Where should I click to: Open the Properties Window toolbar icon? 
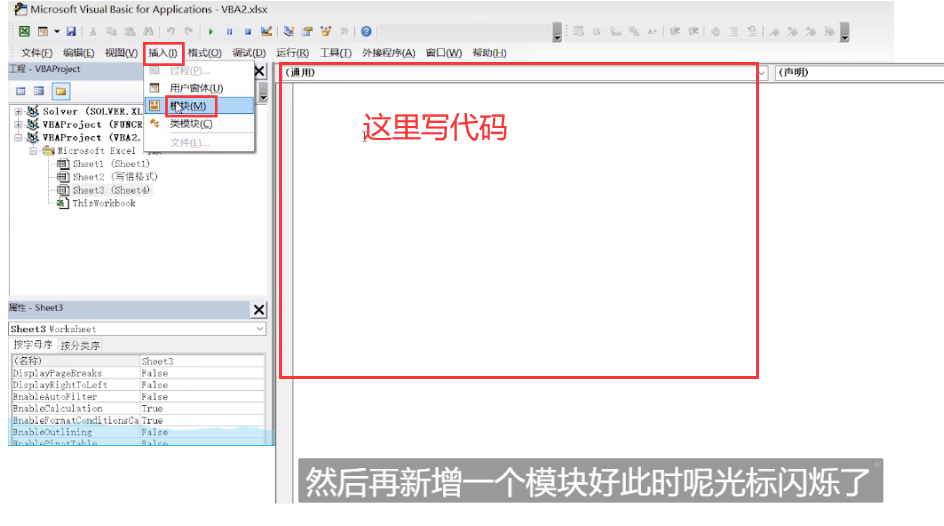pos(307,31)
